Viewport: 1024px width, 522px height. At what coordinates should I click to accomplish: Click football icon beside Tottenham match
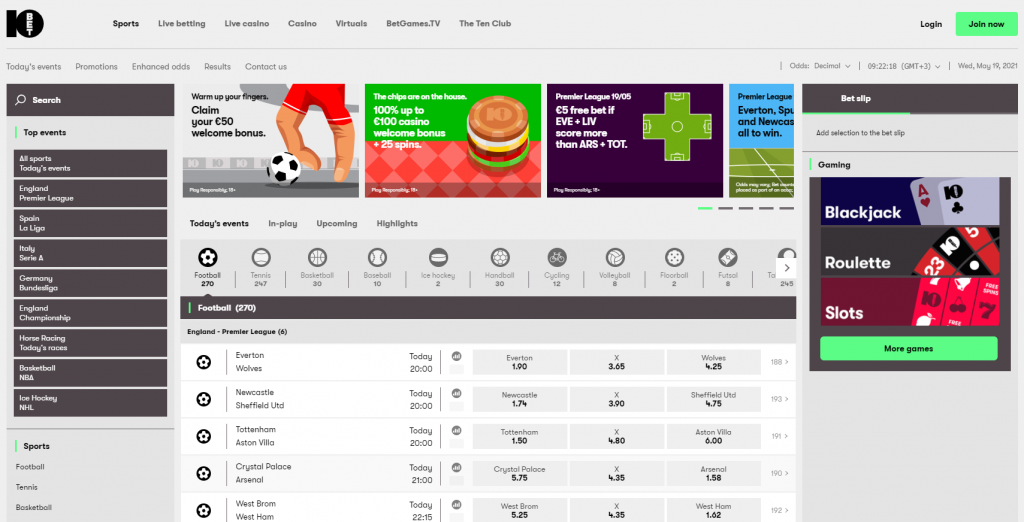(204, 436)
